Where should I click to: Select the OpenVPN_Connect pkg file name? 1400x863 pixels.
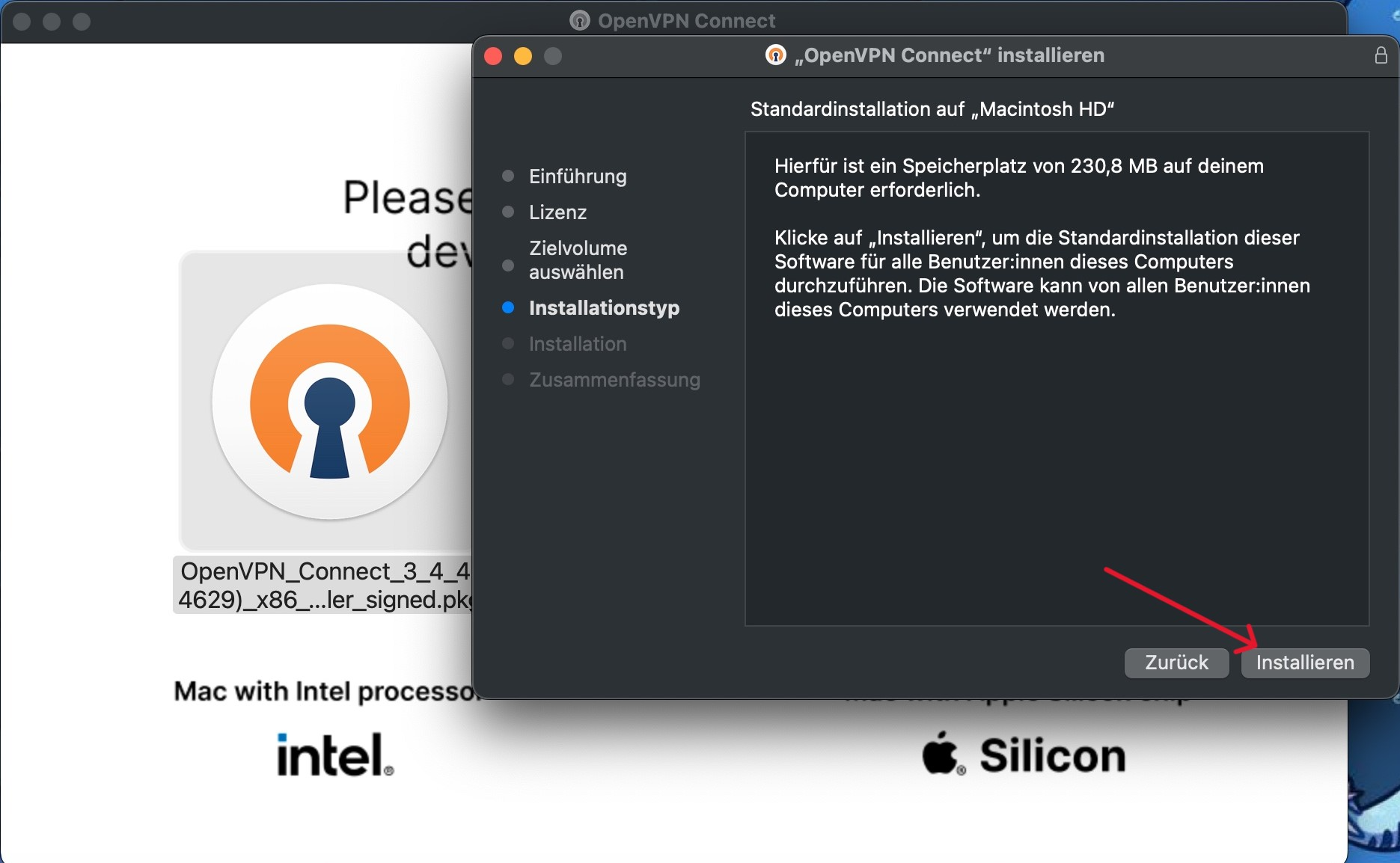[324, 585]
